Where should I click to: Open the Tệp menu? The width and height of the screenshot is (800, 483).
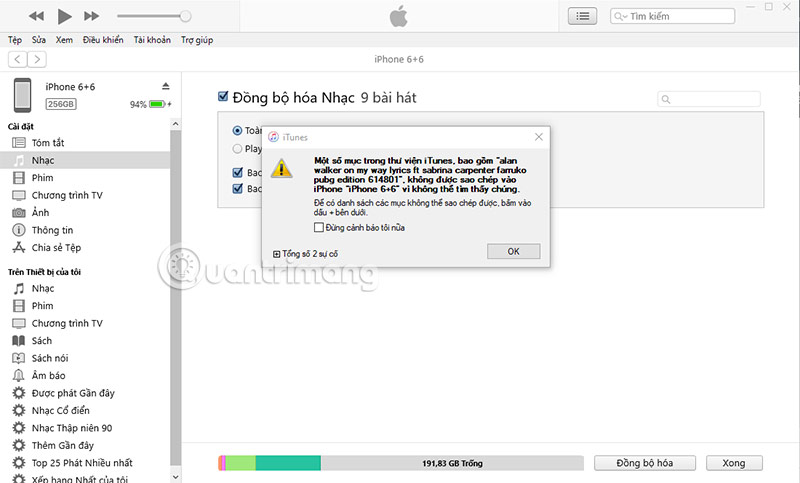point(15,40)
